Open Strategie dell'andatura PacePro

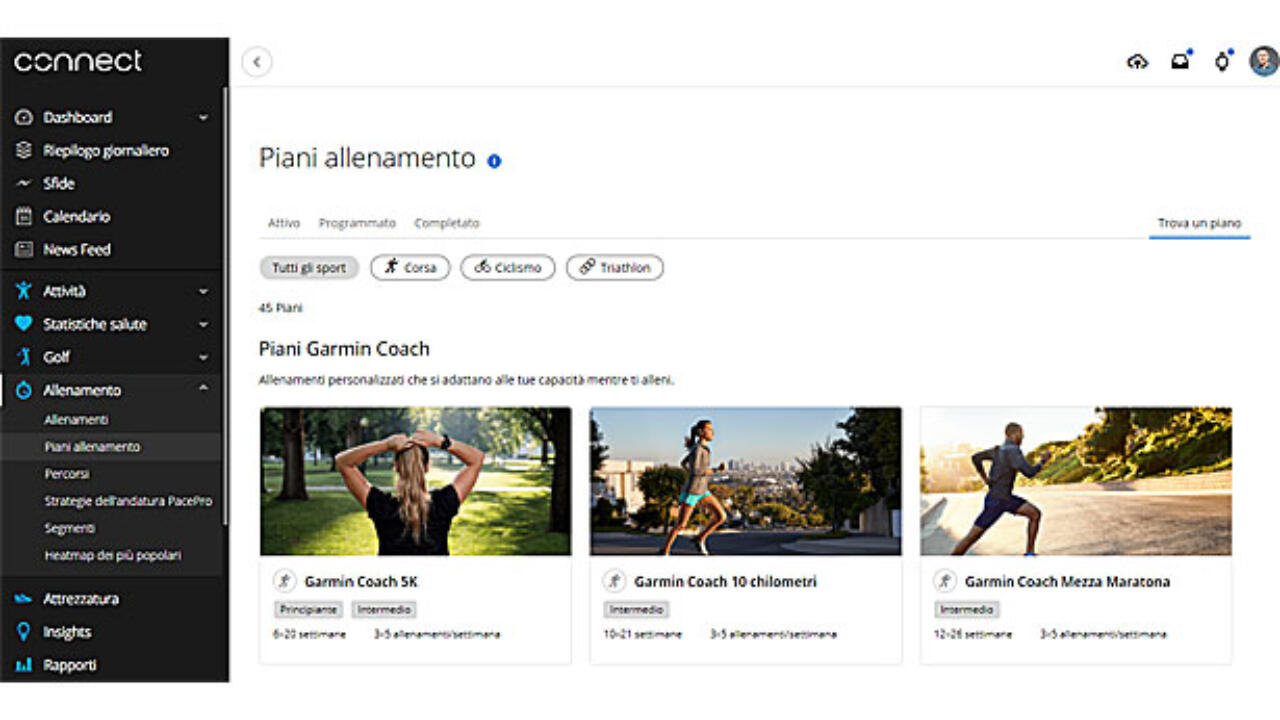pyautogui.click(x=128, y=501)
